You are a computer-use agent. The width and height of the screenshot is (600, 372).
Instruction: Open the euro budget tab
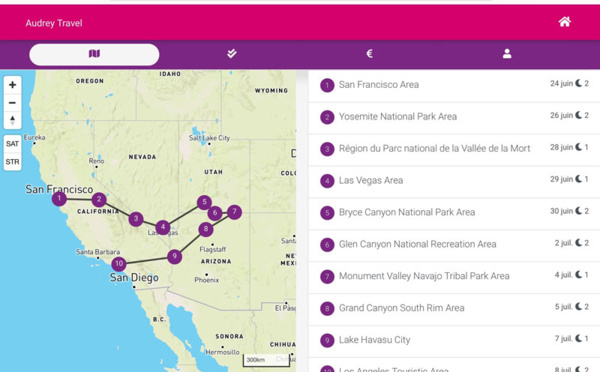coord(369,54)
